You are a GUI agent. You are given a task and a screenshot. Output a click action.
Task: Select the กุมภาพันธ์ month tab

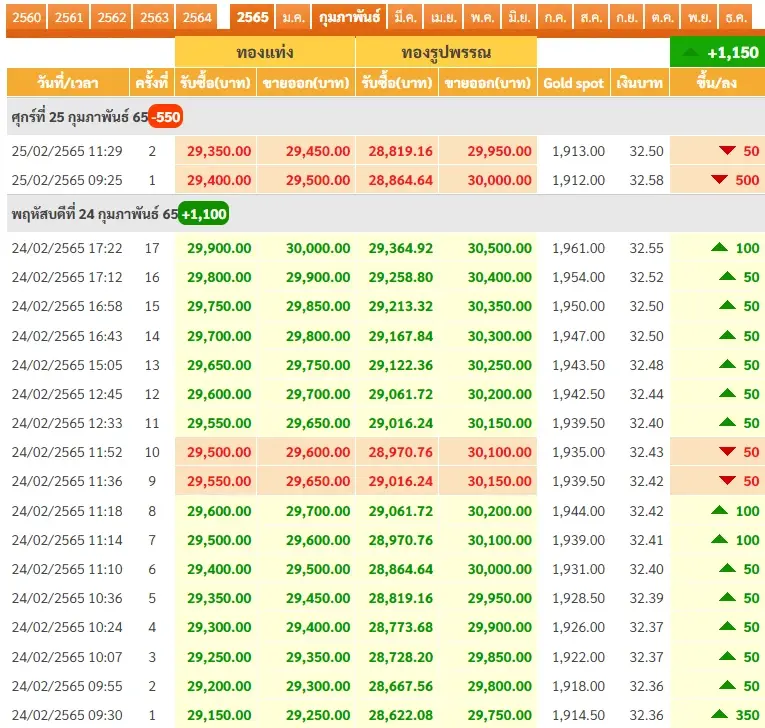click(x=349, y=18)
